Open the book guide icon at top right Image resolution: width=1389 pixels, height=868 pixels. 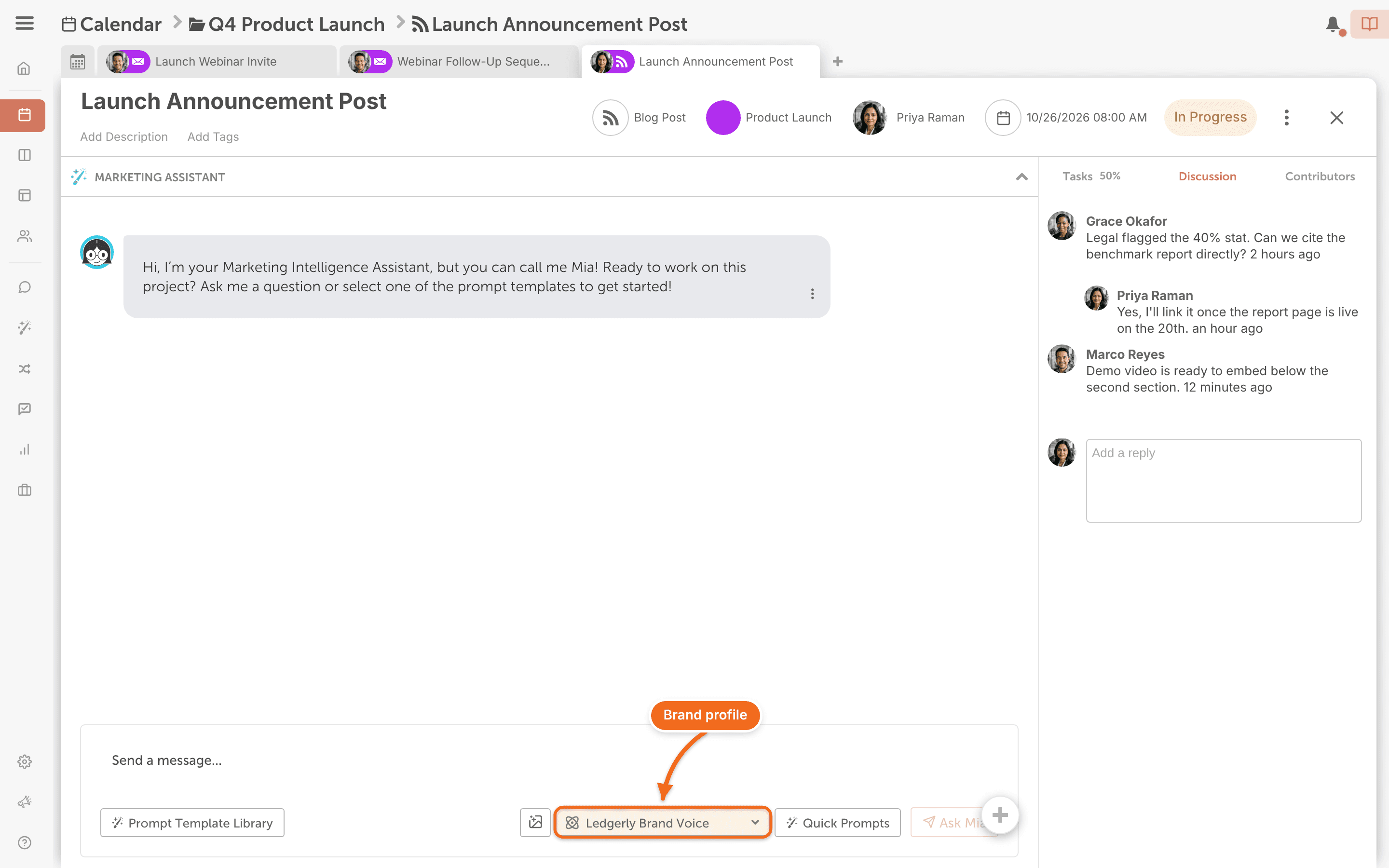click(x=1370, y=24)
